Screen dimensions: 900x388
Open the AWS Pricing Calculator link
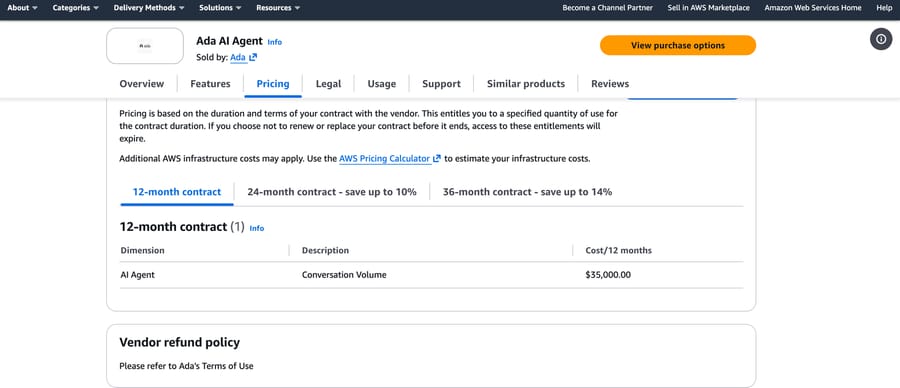tap(384, 158)
